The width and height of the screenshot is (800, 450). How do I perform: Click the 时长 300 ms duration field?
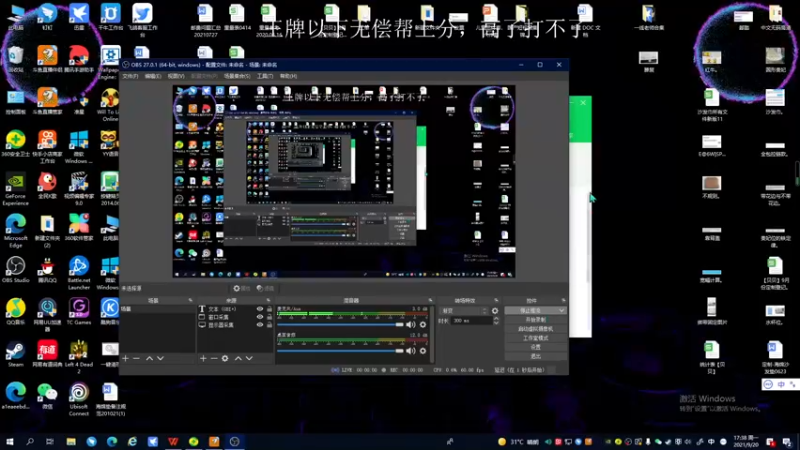[x=471, y=321]
